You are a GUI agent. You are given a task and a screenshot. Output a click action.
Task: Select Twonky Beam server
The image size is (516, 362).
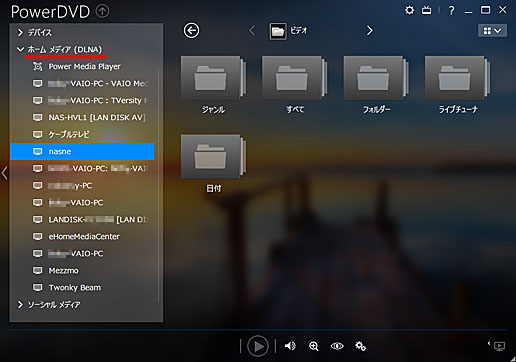coord(75,287)
